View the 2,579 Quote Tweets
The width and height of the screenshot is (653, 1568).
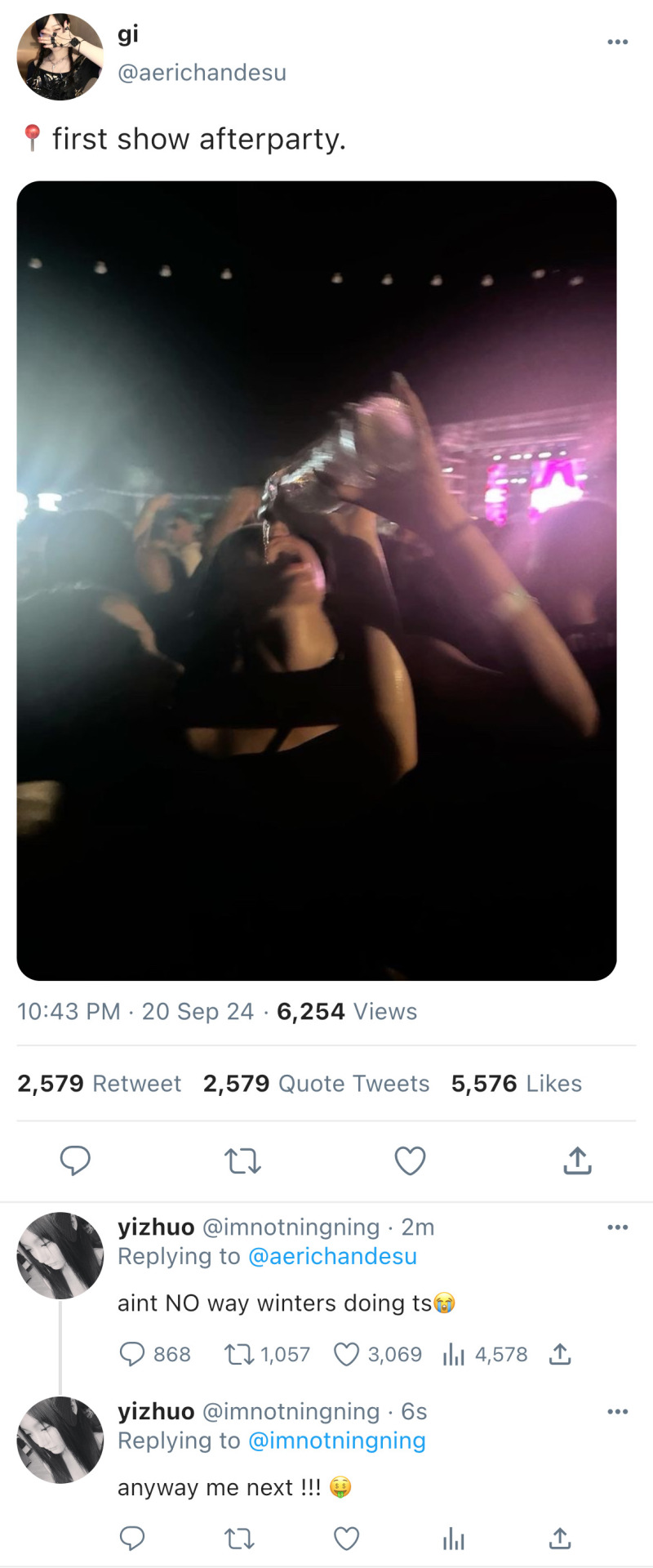click(x=316, y=1084)
